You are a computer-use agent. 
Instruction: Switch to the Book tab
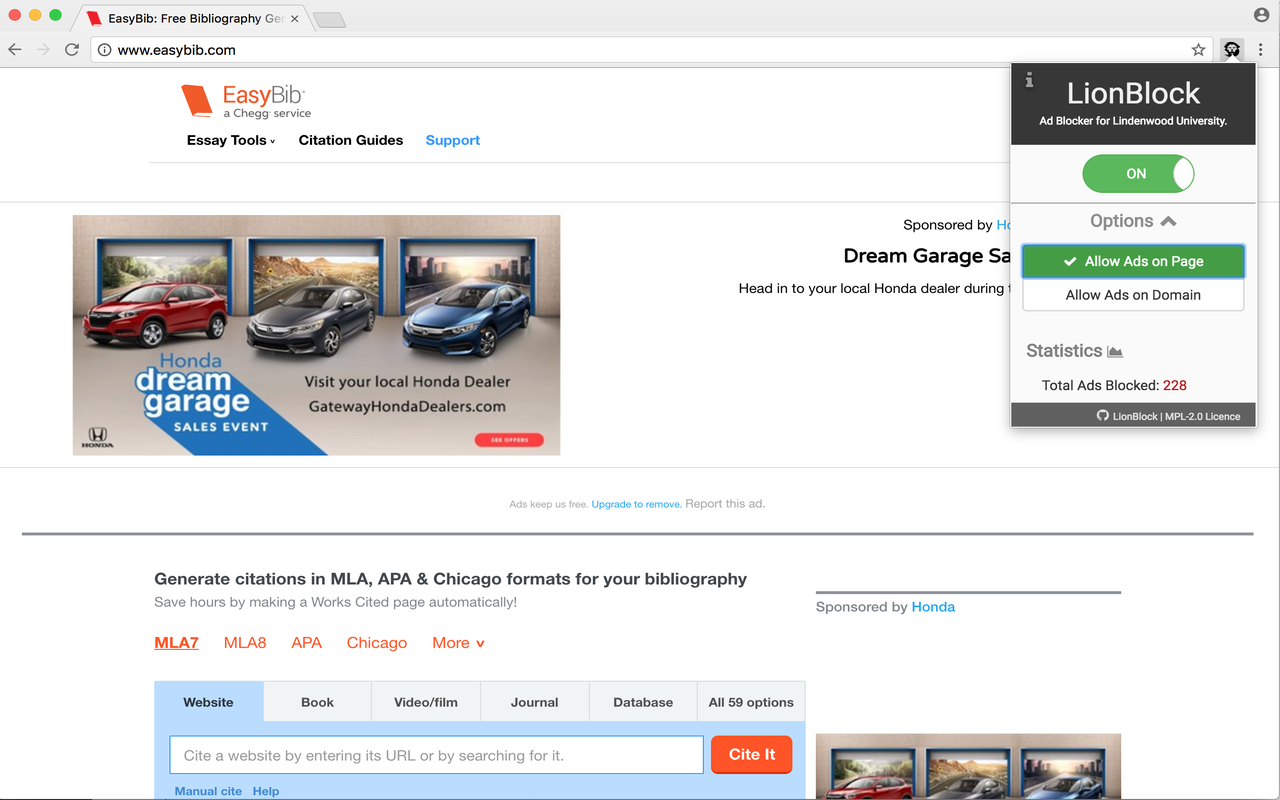317,702
